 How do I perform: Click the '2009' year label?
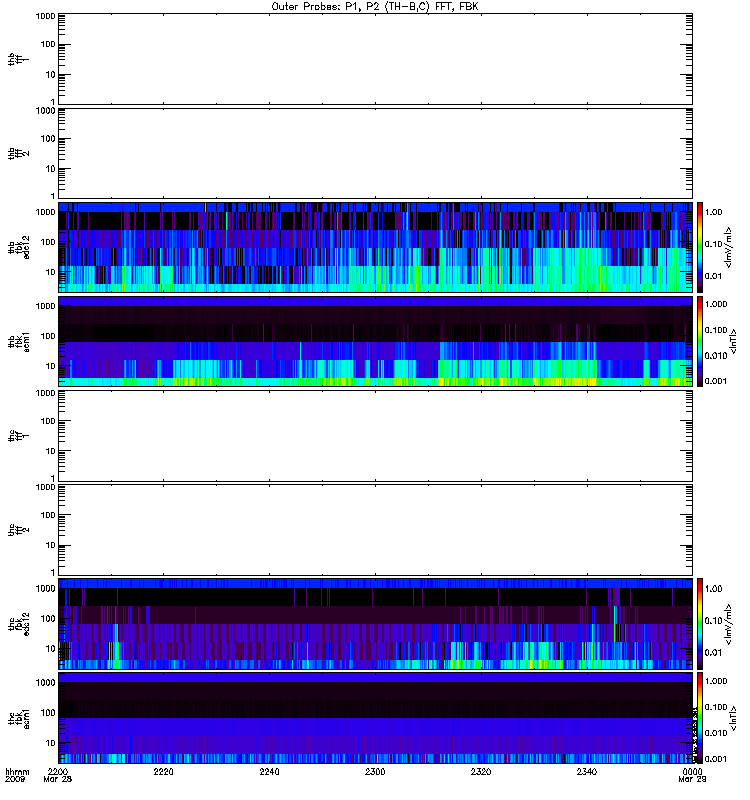(13, 779)
